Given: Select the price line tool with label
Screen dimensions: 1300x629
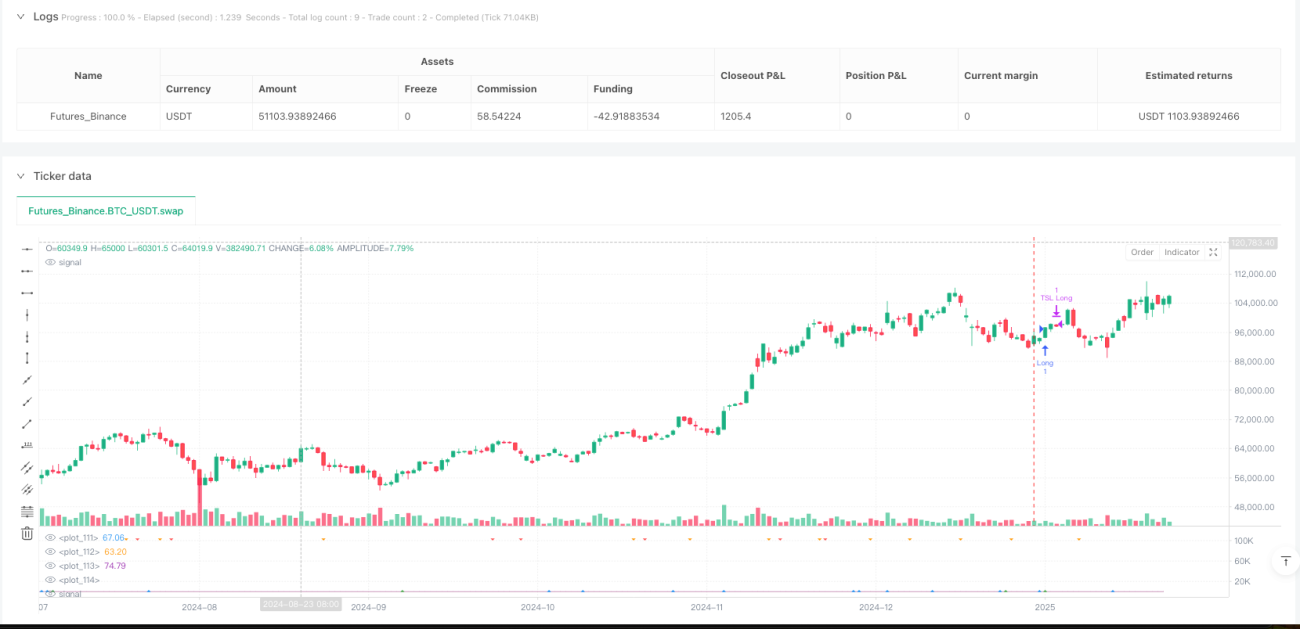Looking at the screenshot, I should 27,445.
